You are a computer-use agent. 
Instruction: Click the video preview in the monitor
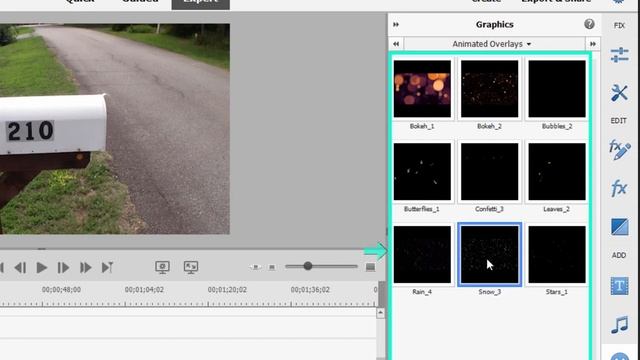pyautogui.click(x=115, y=129)
